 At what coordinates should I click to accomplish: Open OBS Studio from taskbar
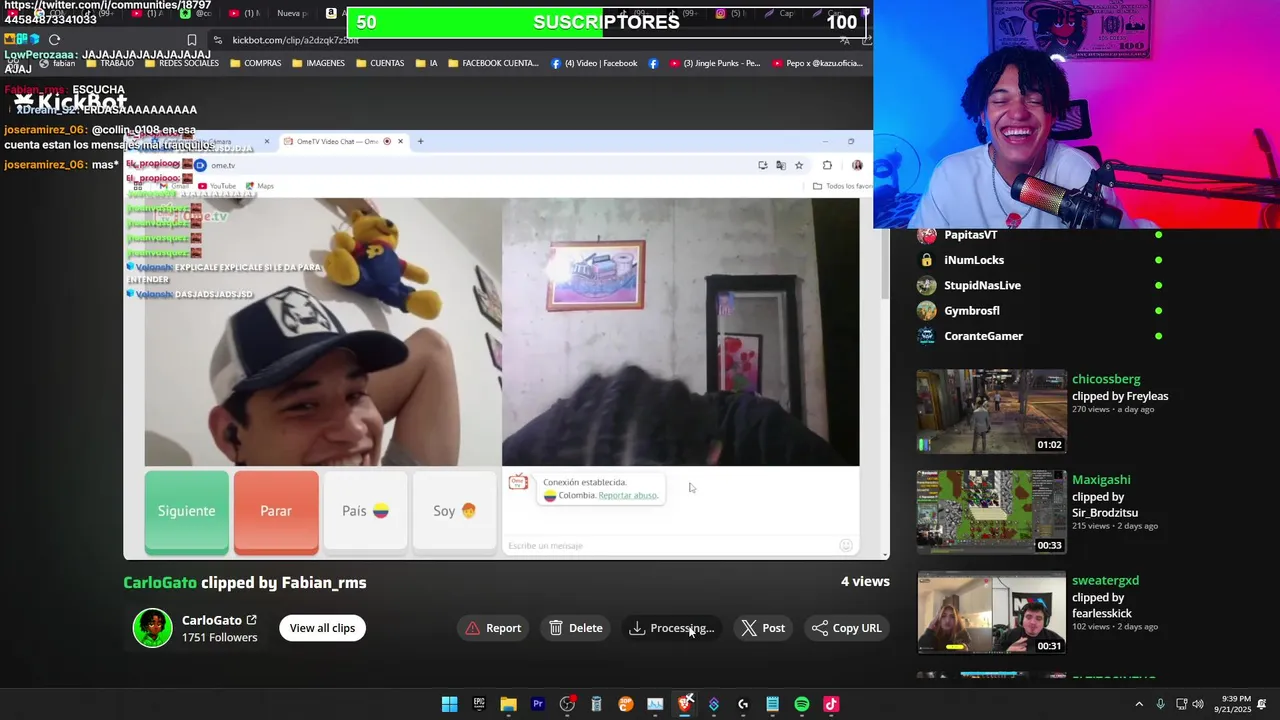pos(567,704)
